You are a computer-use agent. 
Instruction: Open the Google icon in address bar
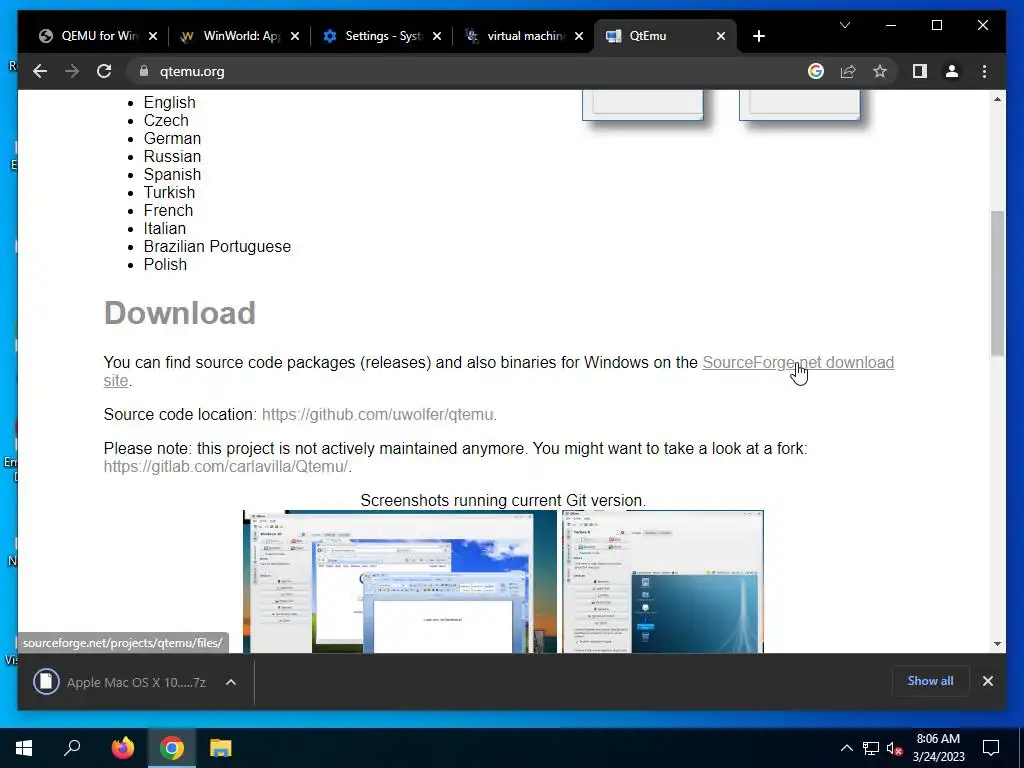click(816, 71)
